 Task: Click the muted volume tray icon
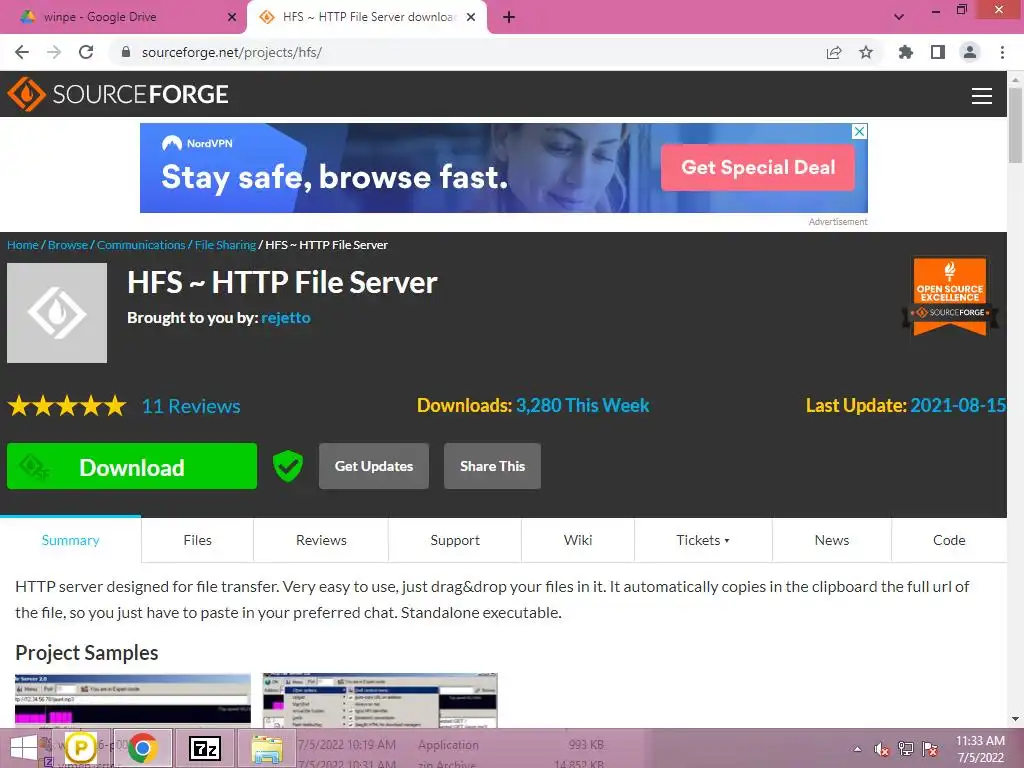[x=882, y=749]
